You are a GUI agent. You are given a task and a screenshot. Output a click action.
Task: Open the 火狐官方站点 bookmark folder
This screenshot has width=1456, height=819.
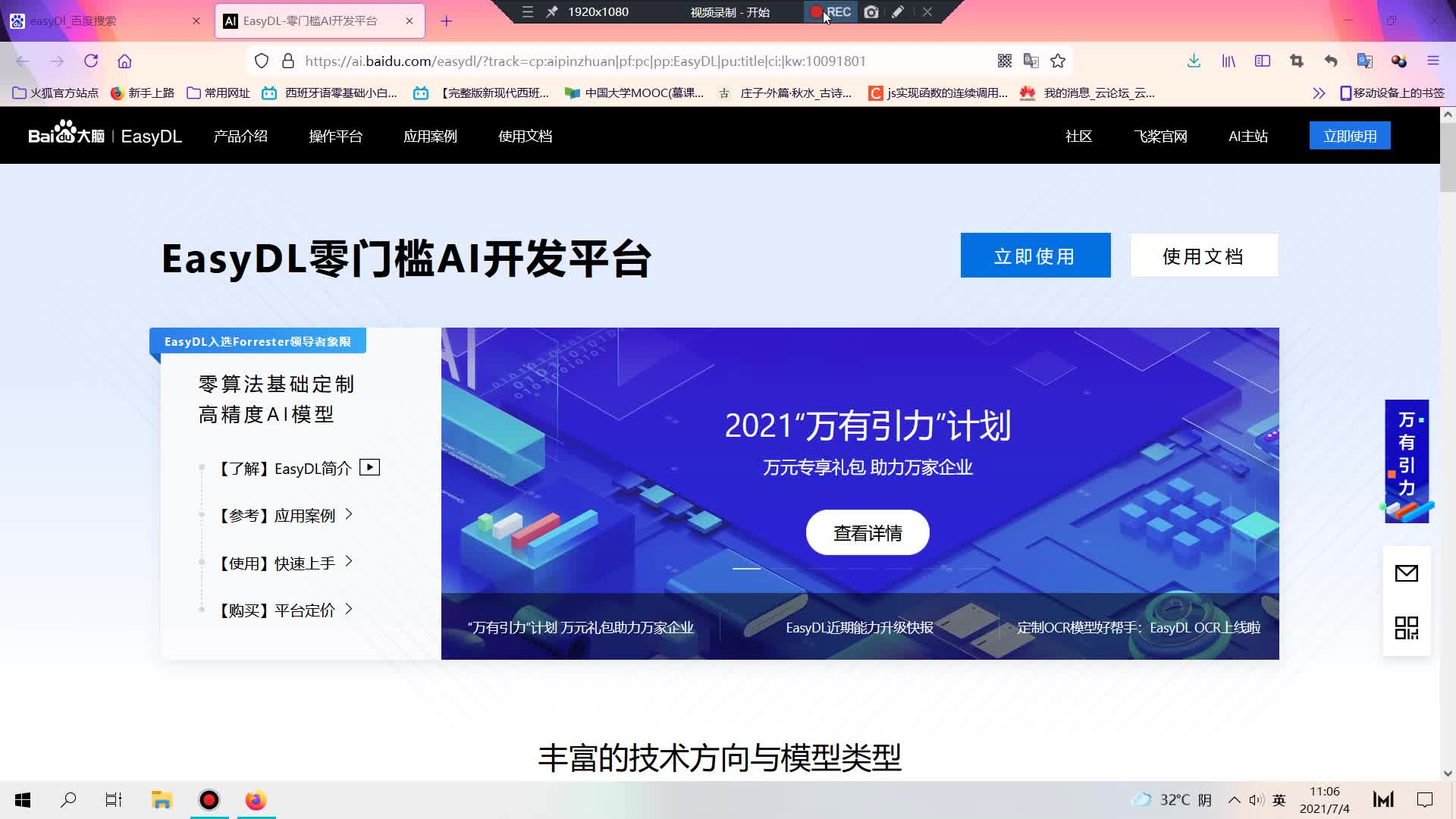[56, 93]
